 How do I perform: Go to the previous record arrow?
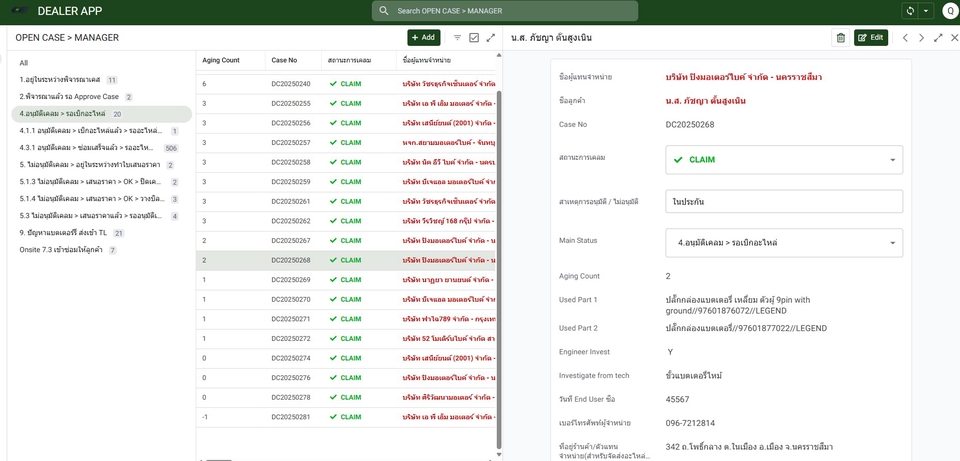(x=904, y=37)
